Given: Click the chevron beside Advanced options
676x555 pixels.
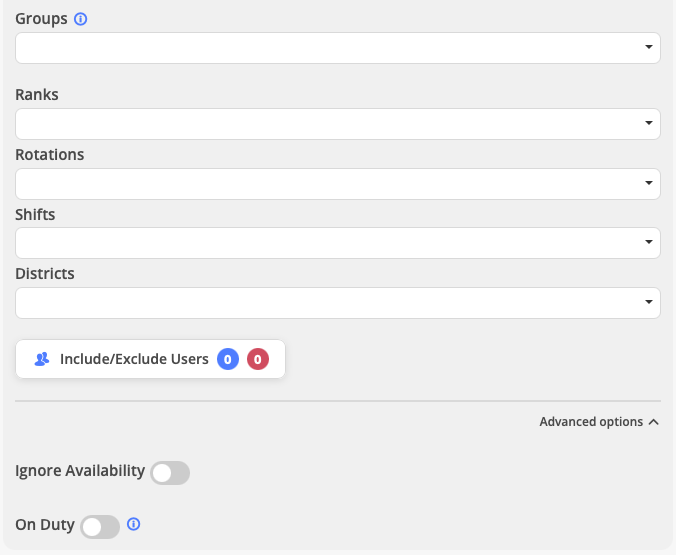Looking at the screenshot, I should coord(654,422).
